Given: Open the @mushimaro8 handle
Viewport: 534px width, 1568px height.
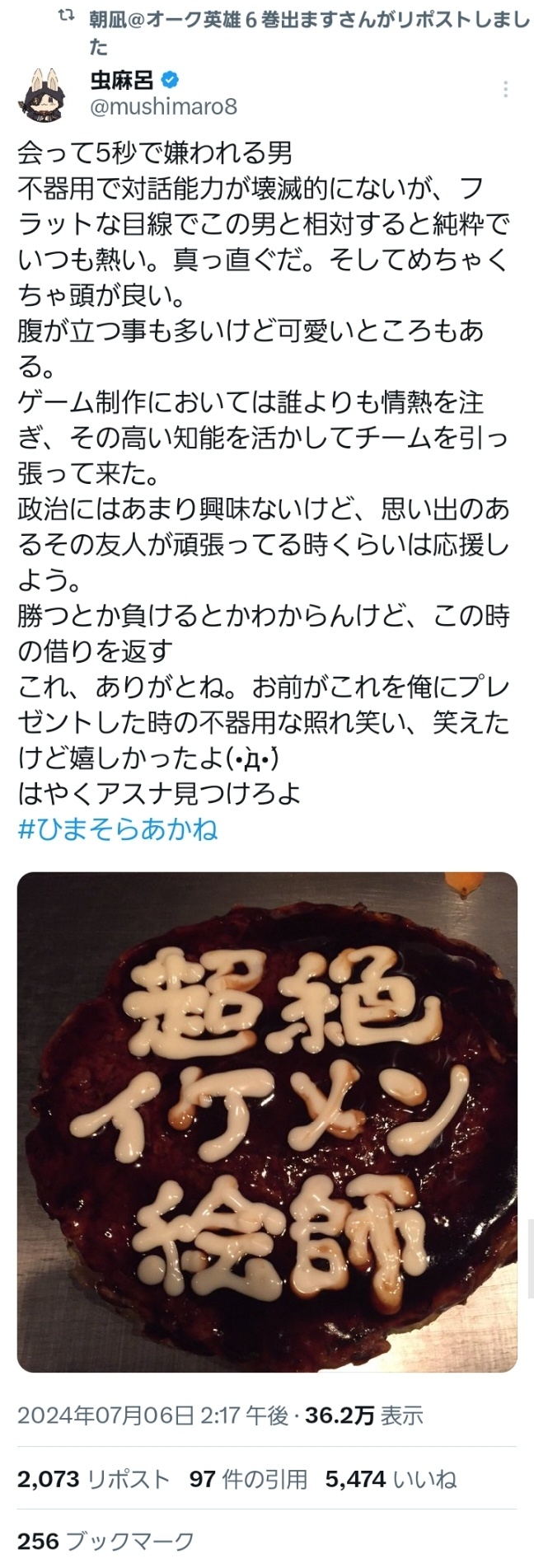Looking at the screenshot, I should tap(163, 107).
